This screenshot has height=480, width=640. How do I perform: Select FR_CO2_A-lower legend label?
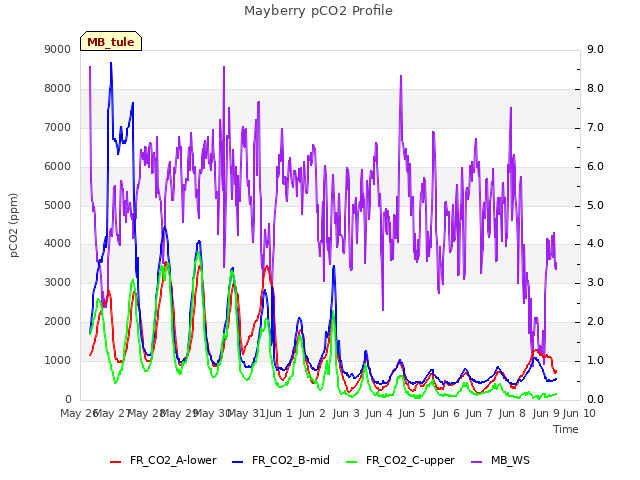click(x=173, y=460)
